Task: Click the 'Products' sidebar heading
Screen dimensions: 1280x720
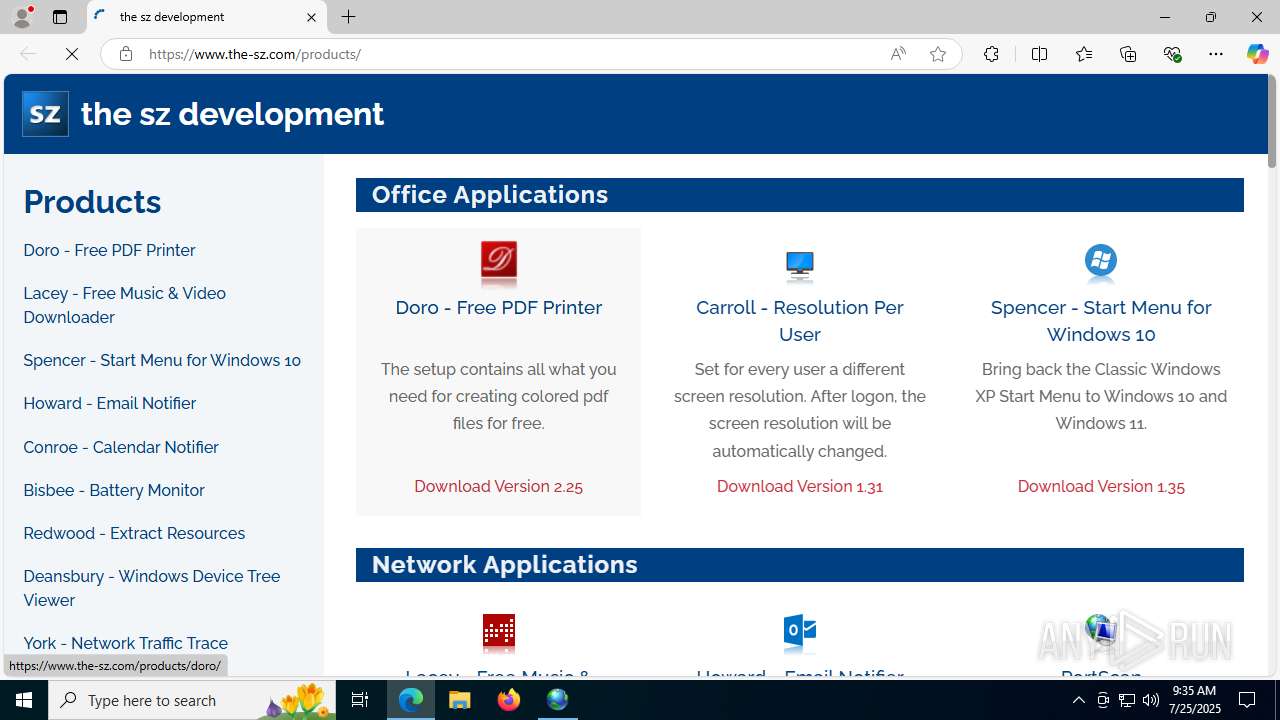Action: pyautogui.click(x=92, y=202)
